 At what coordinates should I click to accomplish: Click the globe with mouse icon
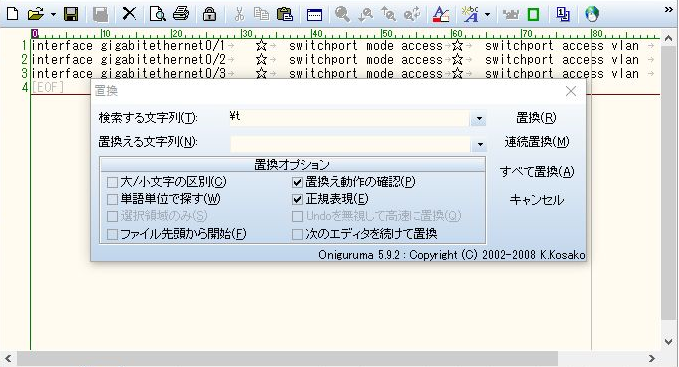(x=592, y=14)
